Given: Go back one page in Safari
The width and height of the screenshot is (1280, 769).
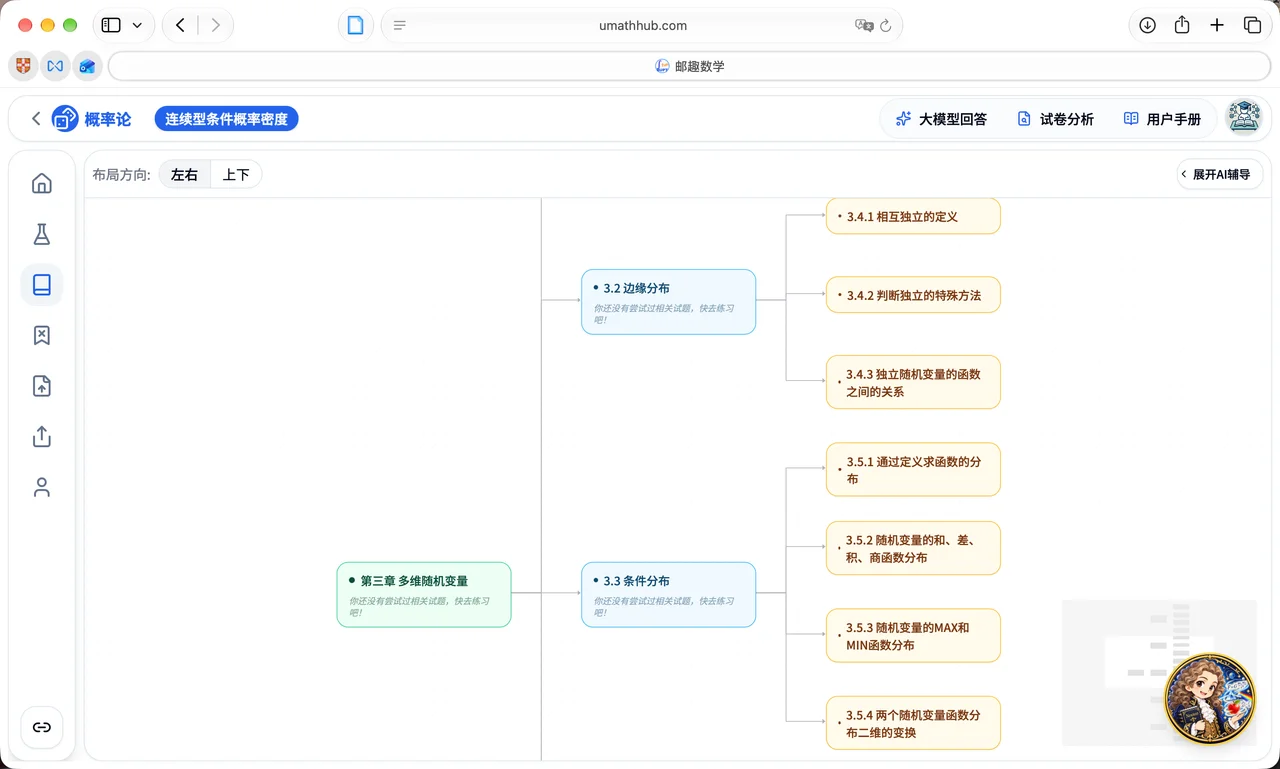Looking at the screenshot, I should coord(180,26).
